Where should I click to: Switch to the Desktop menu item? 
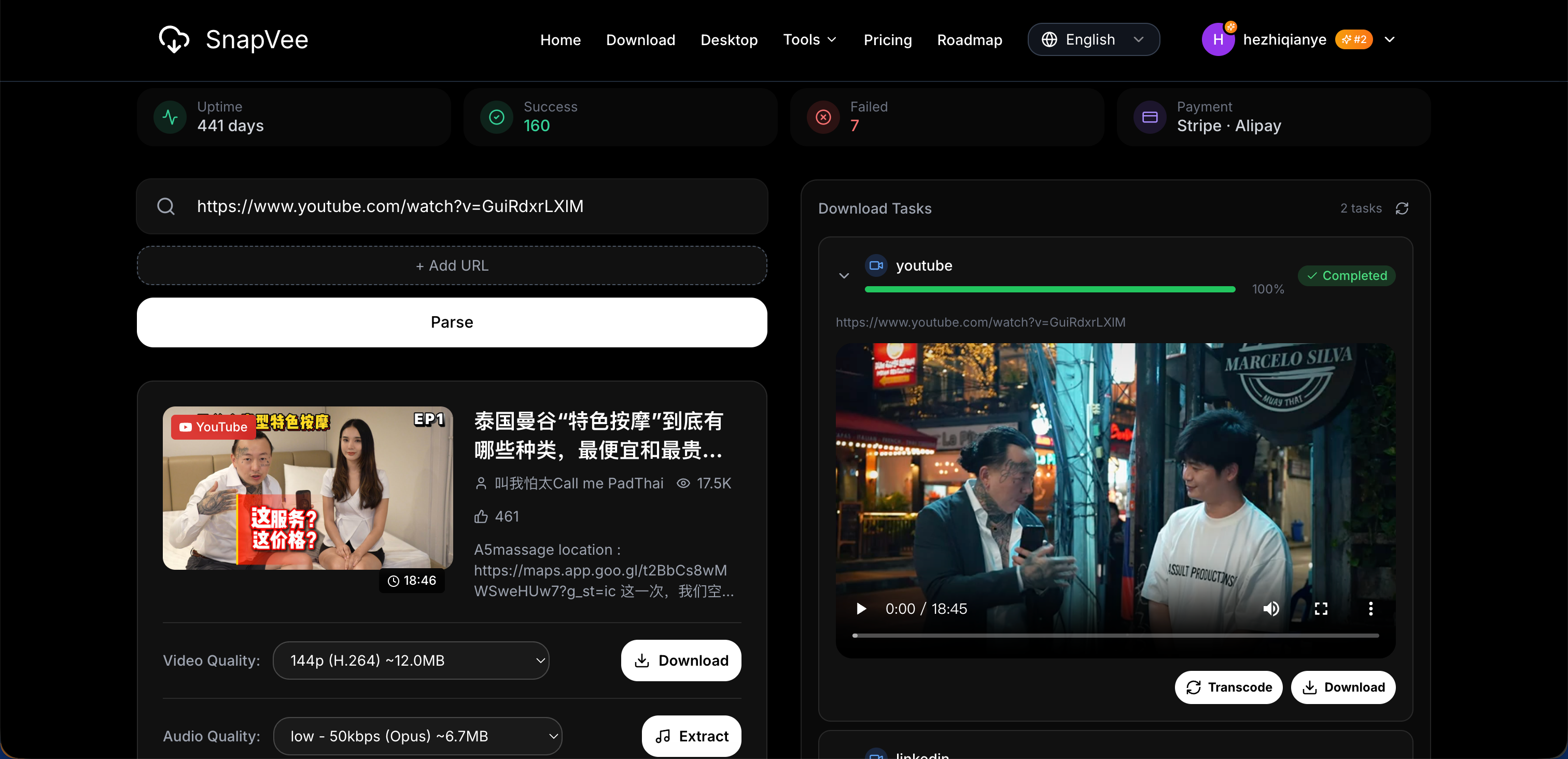(729, 39)
